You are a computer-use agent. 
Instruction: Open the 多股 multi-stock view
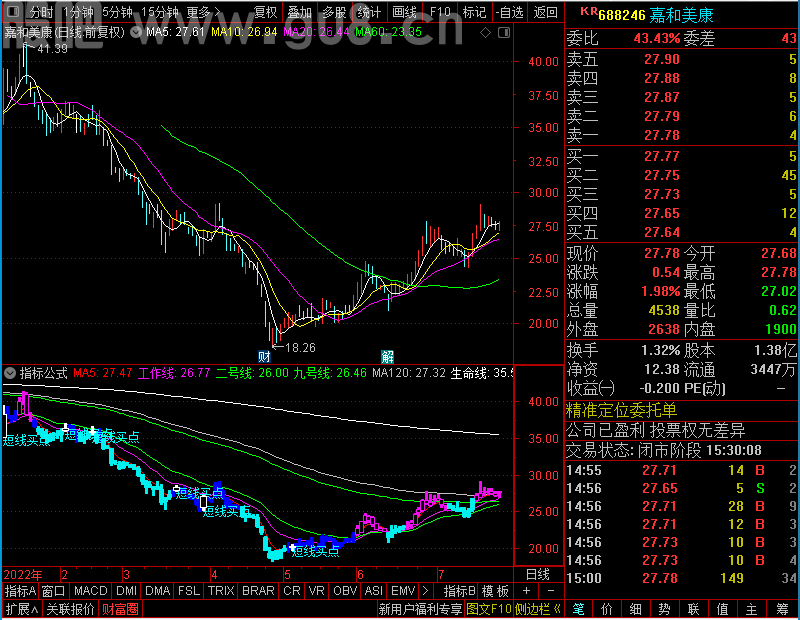[x=334, y=12]
